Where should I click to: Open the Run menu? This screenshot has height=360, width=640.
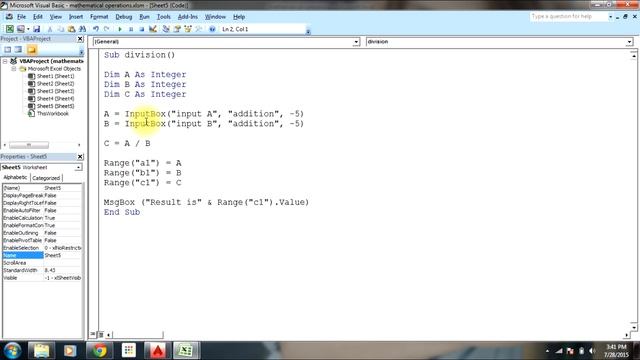point(144,17)
